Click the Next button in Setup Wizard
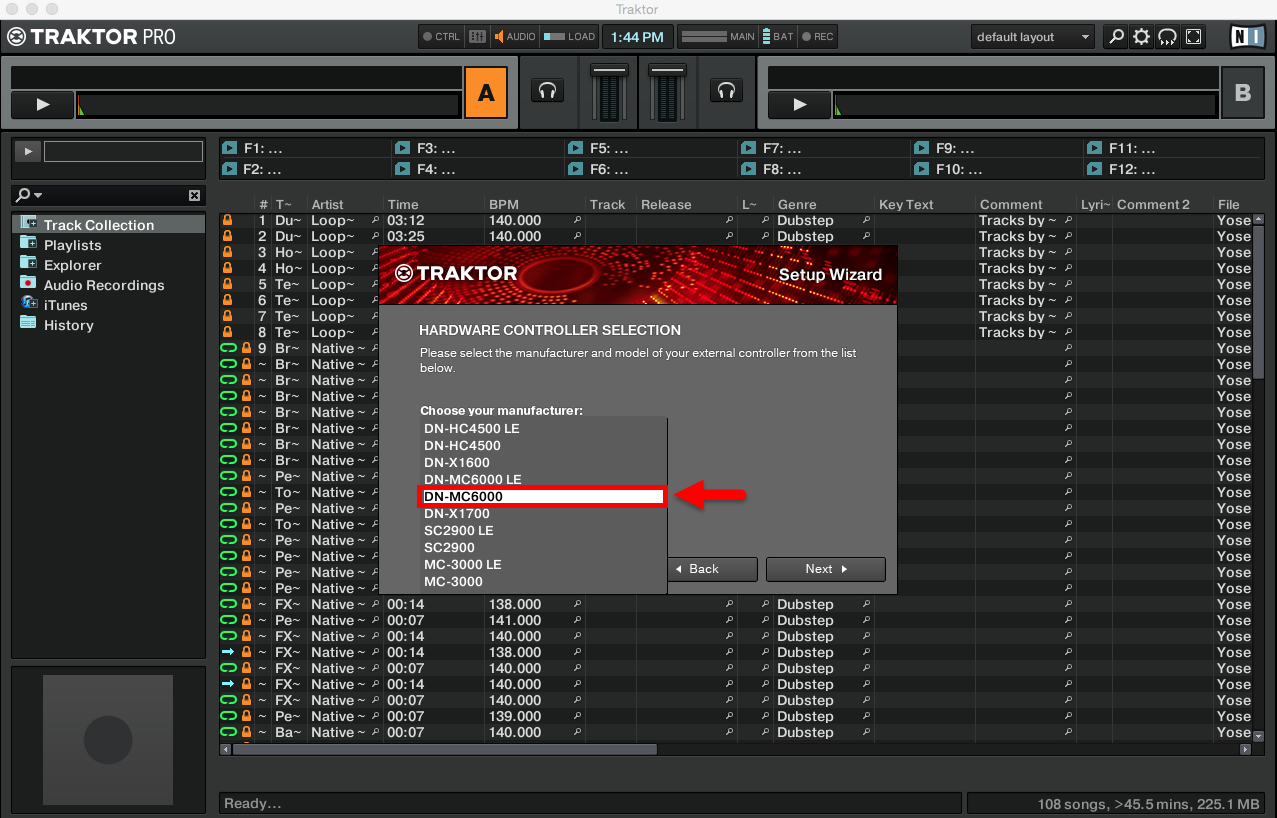This screenshot has height=818, width=1277. click(825, 569)
